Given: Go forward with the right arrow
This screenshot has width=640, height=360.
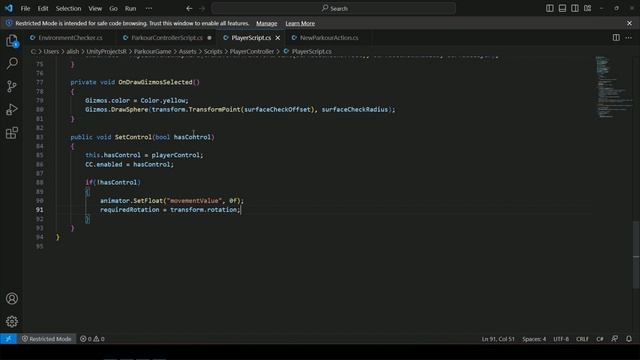Looking at the screenshot, I should point(202,8).
